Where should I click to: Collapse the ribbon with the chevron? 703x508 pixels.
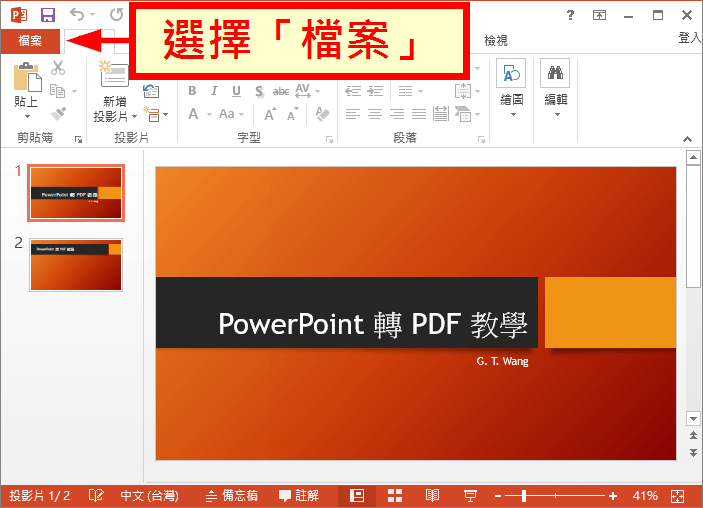(x=687, y=139)
